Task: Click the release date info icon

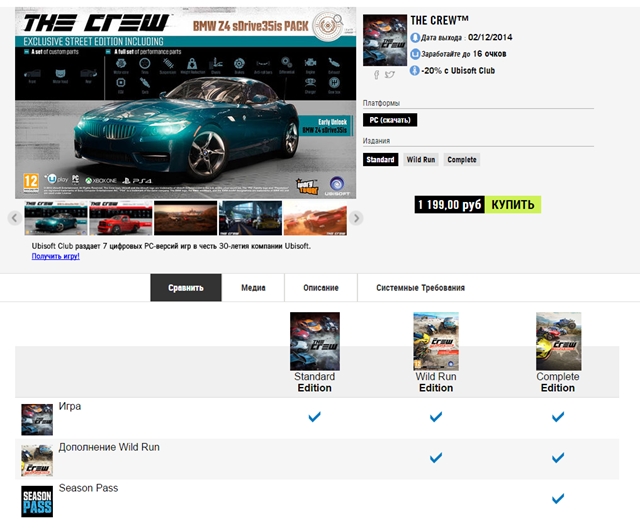Action: (415, 38)
